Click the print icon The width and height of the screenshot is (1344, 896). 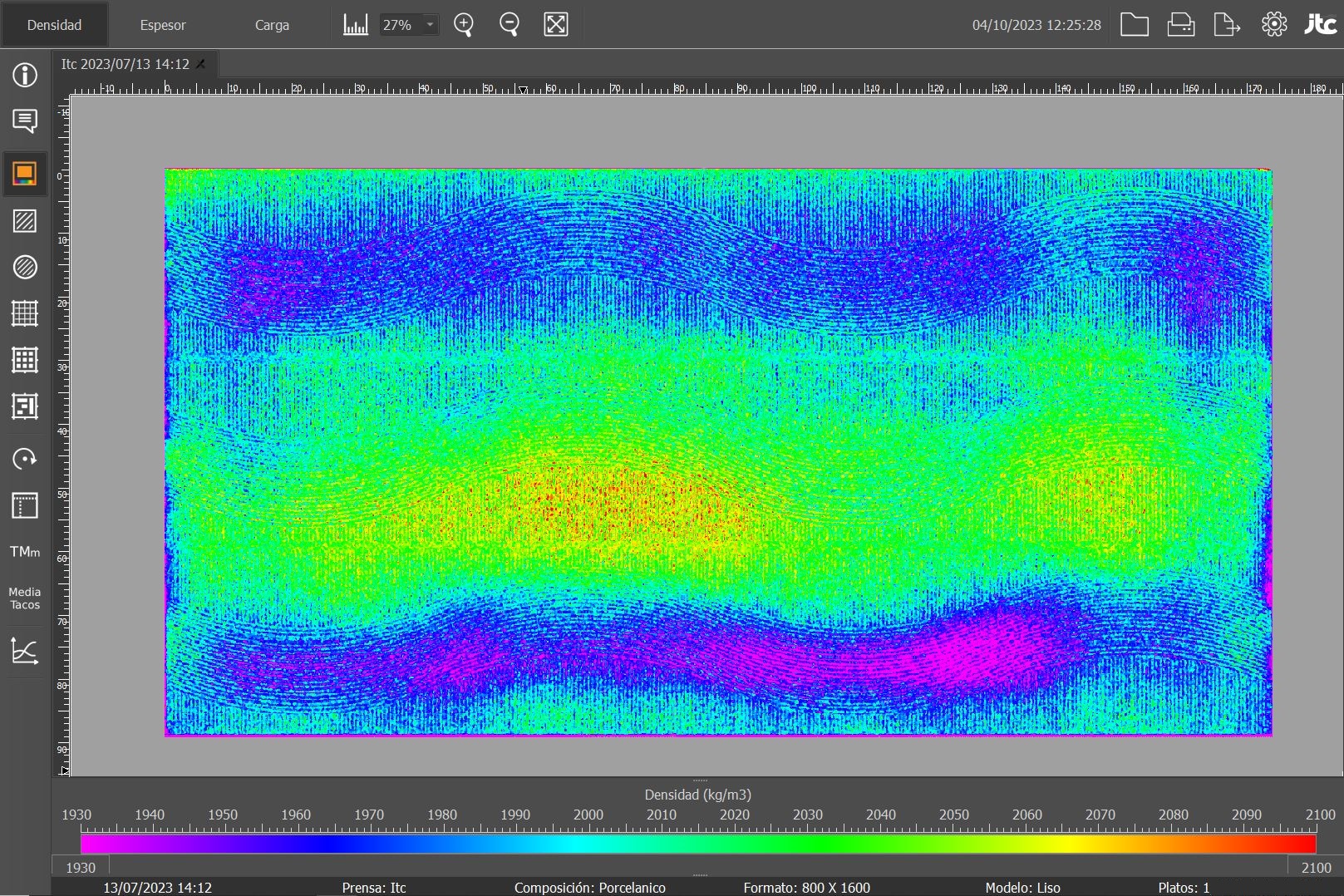1180,25
